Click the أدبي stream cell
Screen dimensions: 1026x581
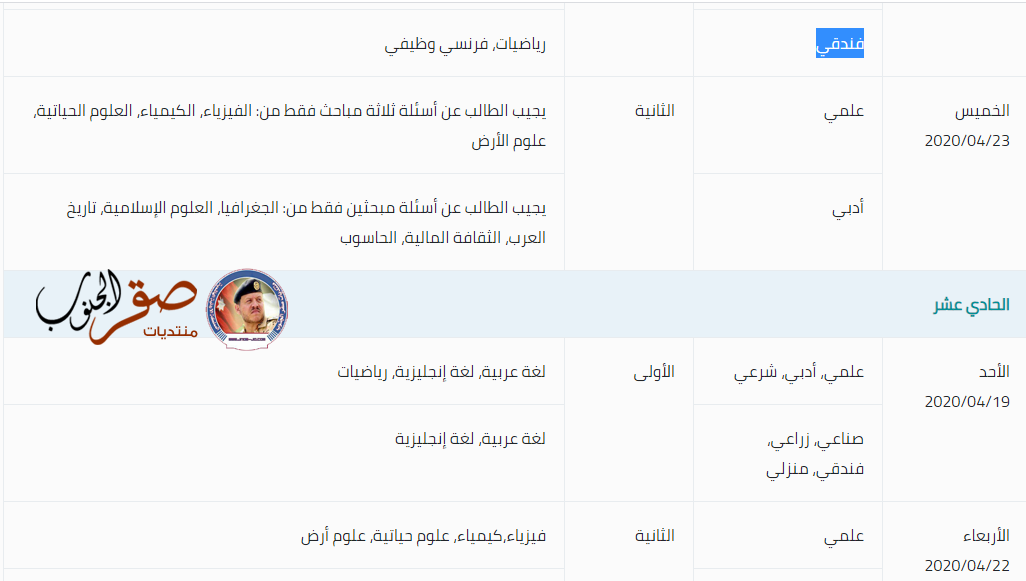848,208
